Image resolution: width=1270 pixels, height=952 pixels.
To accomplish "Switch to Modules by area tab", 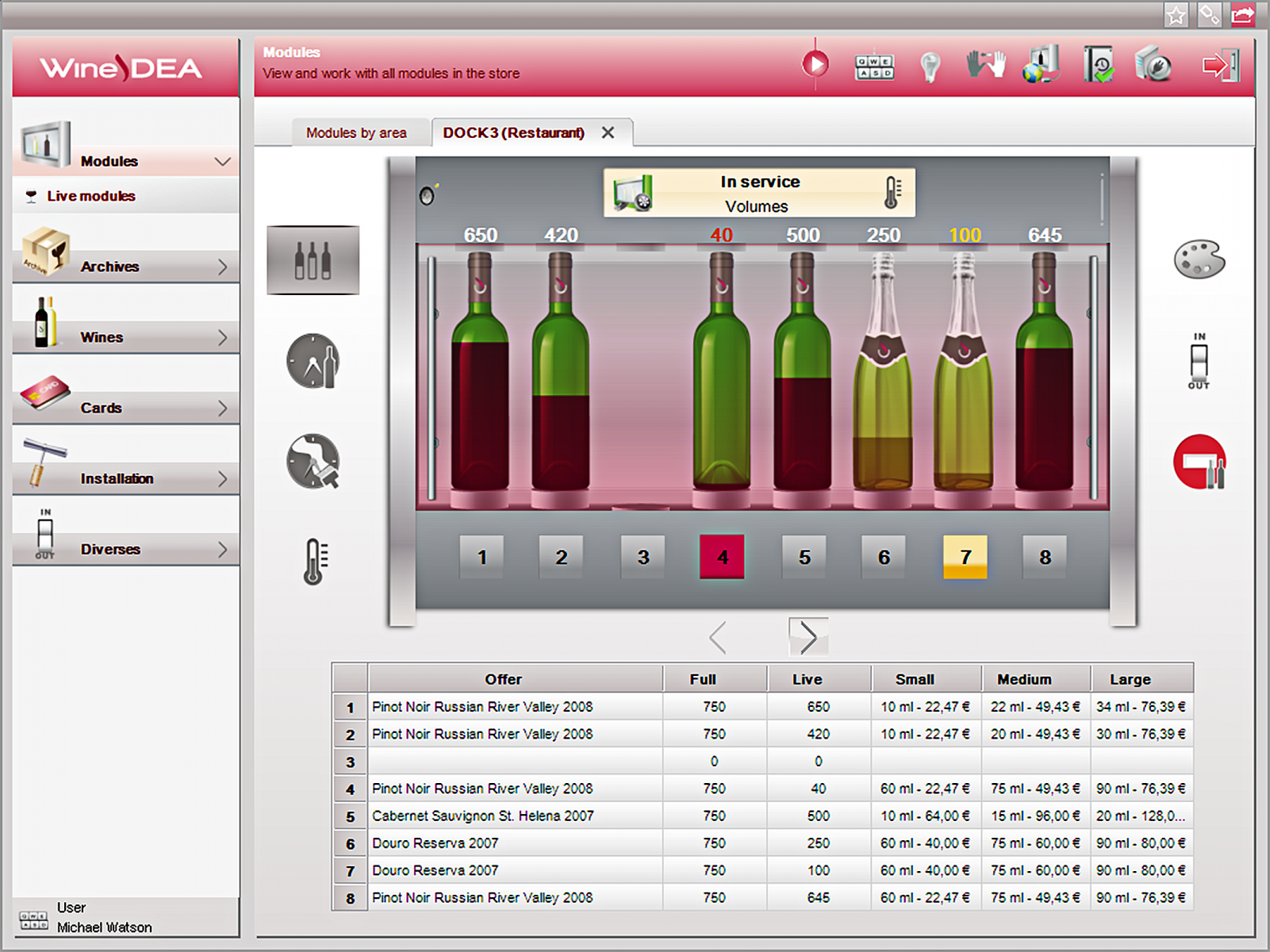I will [356, 132].
